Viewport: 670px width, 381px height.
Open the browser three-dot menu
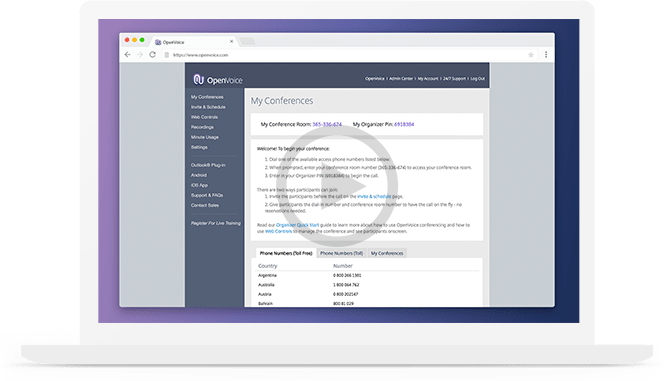[546, 55]
